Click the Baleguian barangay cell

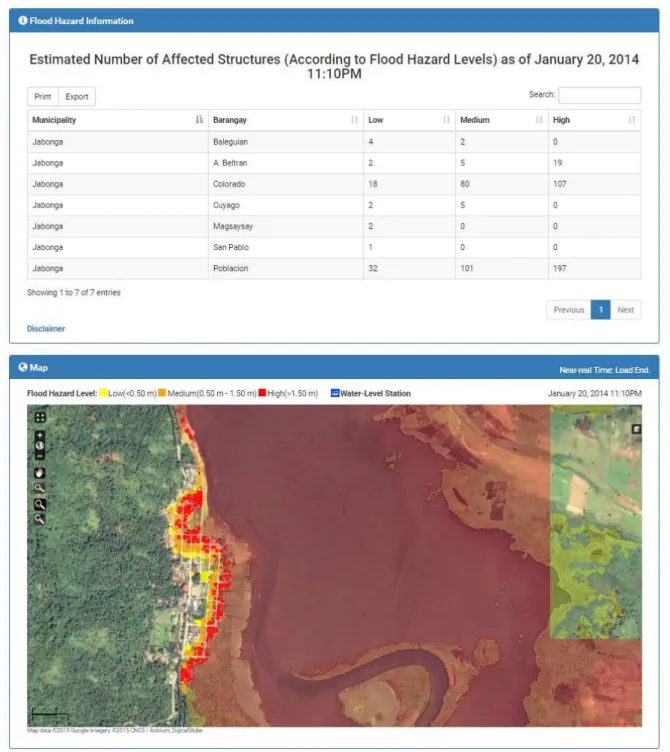coord(286,142)
